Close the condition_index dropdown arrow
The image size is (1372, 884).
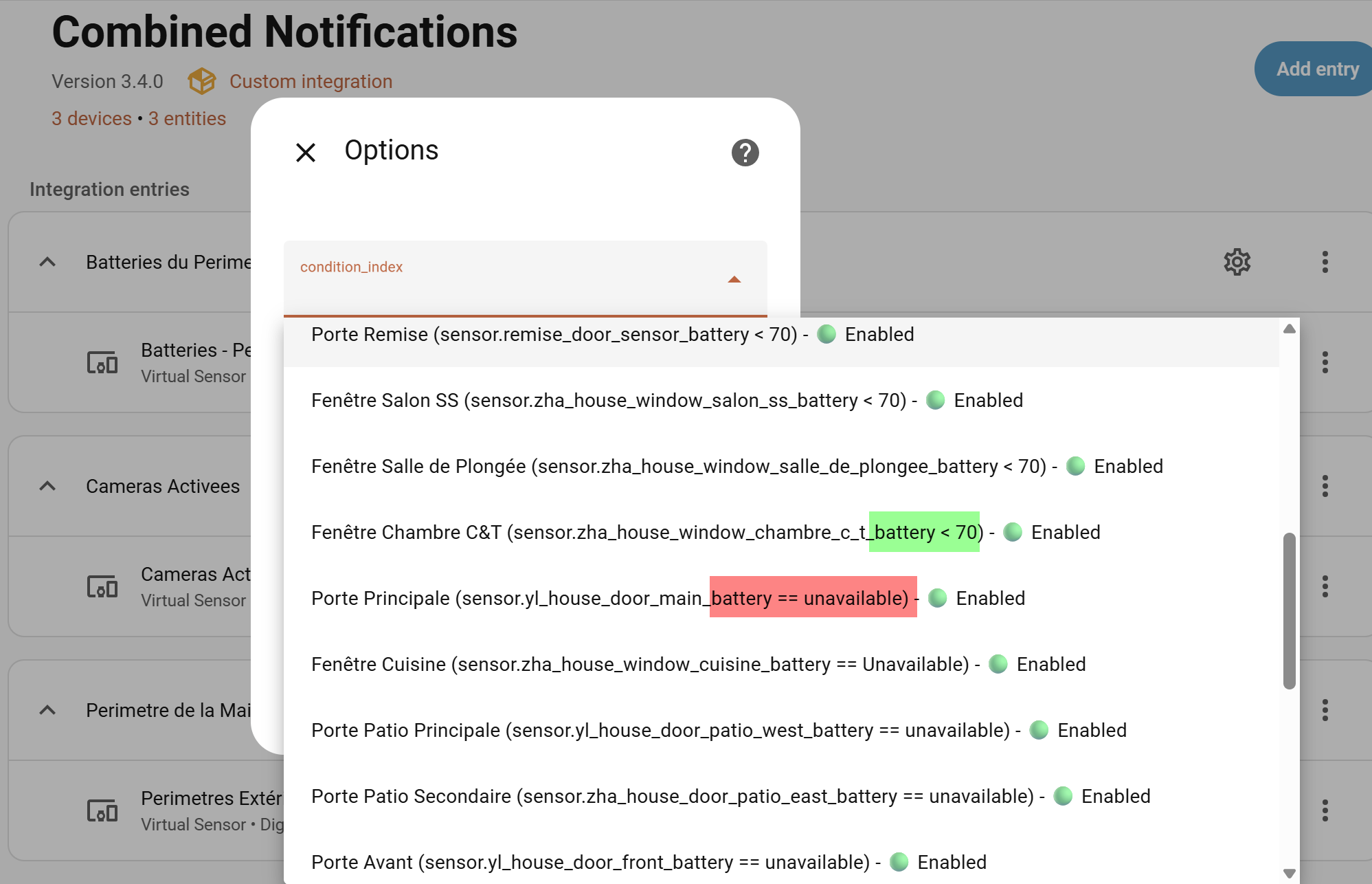point(734,279)
